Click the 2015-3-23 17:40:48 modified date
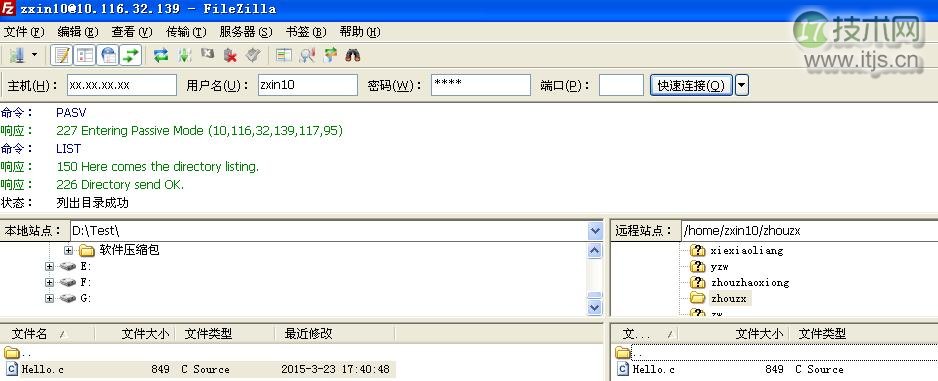The height and width of the screenshot is (381, 938). pyautogui.click(x=335, y=369)
